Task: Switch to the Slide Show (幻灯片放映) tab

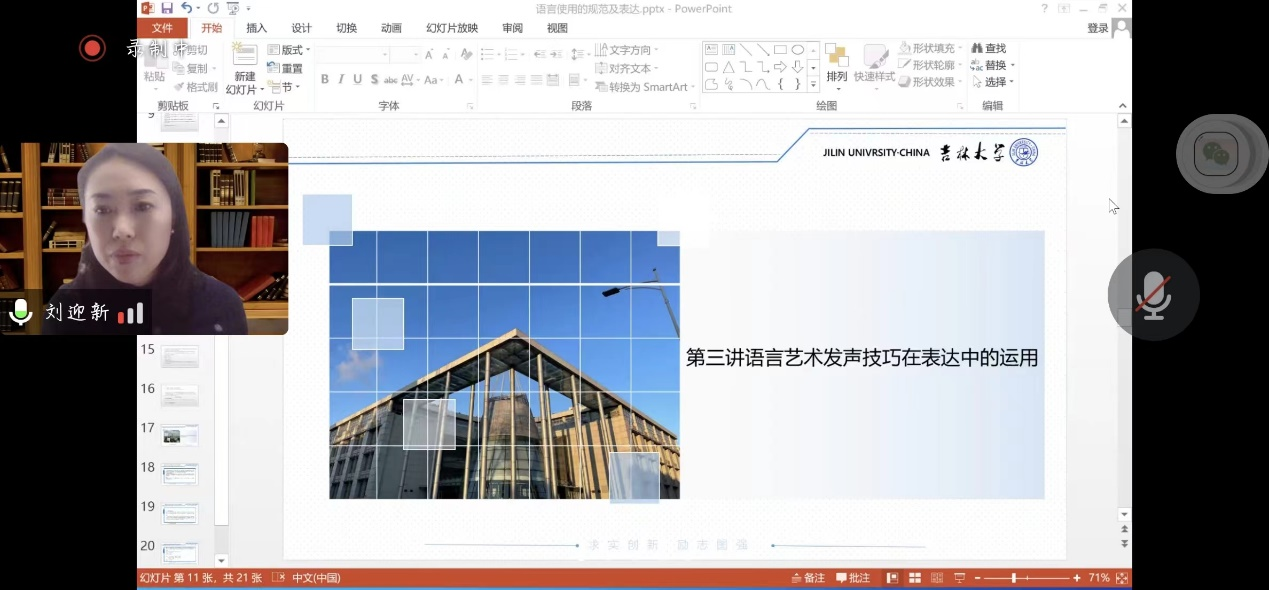Action: (451, 28)
